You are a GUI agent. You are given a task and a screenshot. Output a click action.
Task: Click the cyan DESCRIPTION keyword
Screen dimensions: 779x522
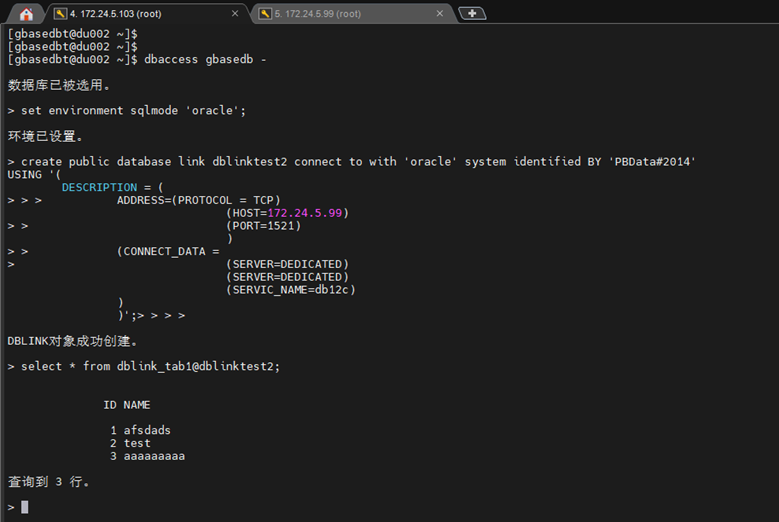click(x=99, y=187)
